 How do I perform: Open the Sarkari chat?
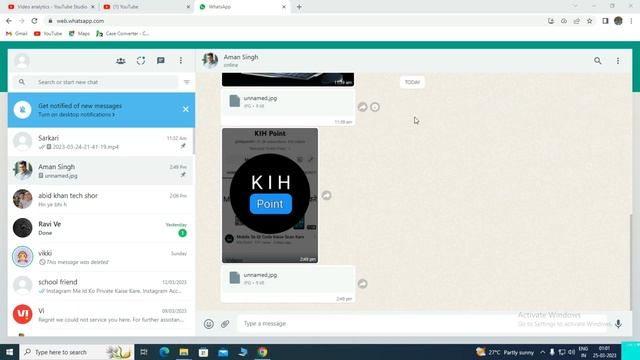coord(101,142)
